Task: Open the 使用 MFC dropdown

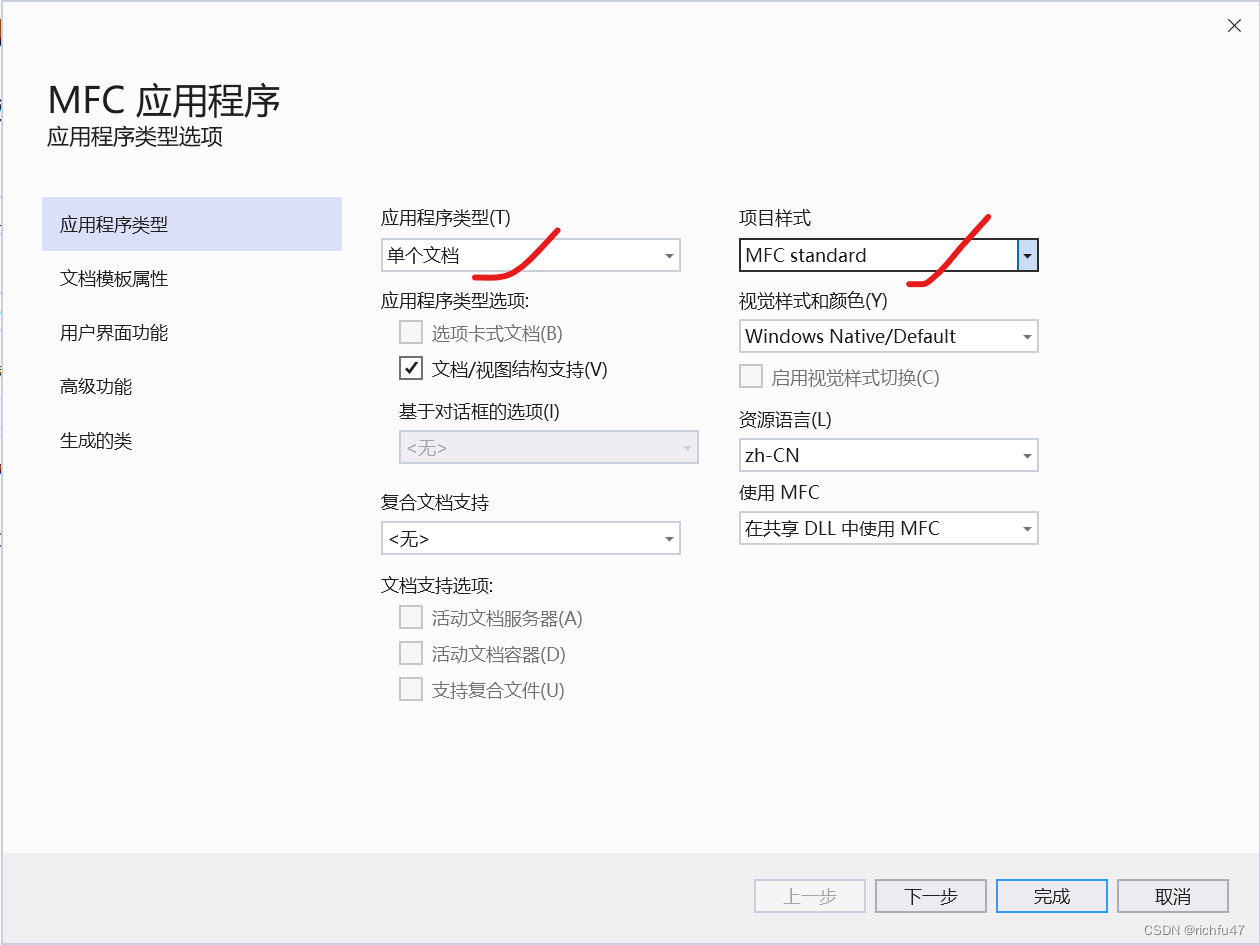Action: click(x=889, y=528)
